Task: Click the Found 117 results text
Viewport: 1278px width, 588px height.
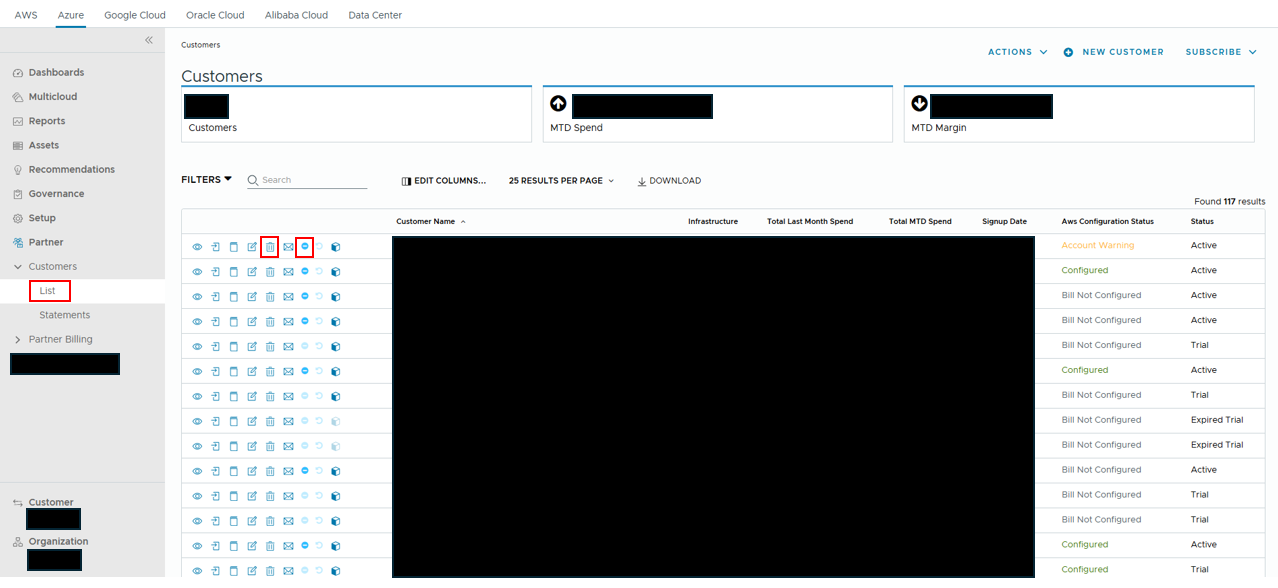Action: click(x=1230, y=202)
